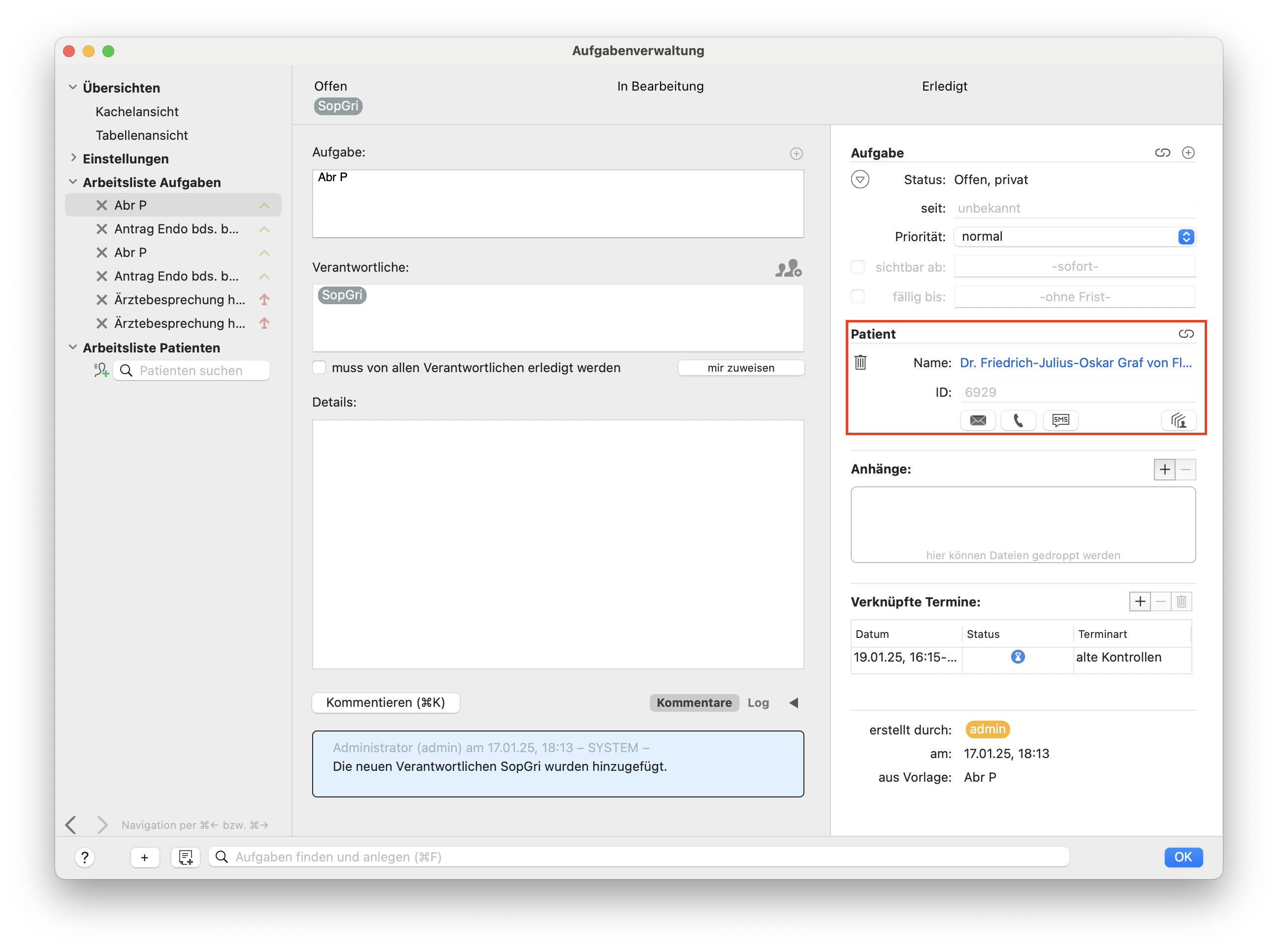This screenshot has height=952, width=1278.
Task: Open the Priorität dropdown
Action: coord(1074,237)
